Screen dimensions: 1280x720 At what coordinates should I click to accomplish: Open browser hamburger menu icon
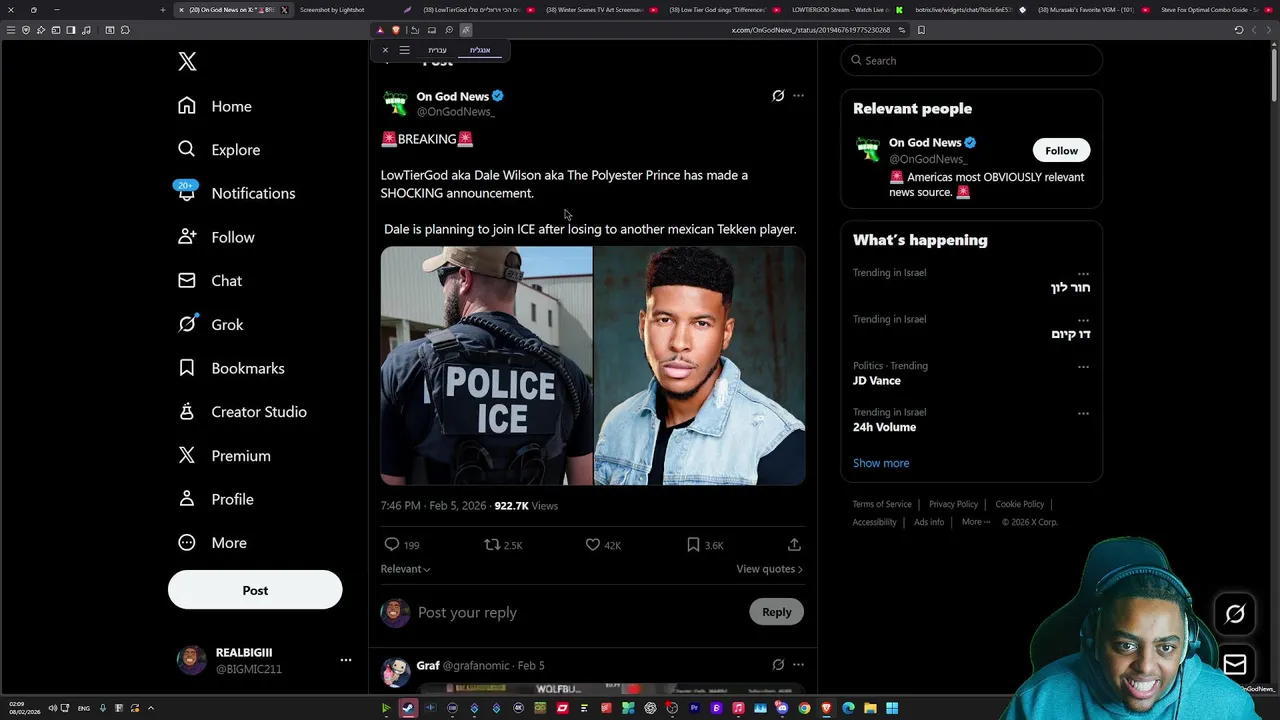point(11,30)
